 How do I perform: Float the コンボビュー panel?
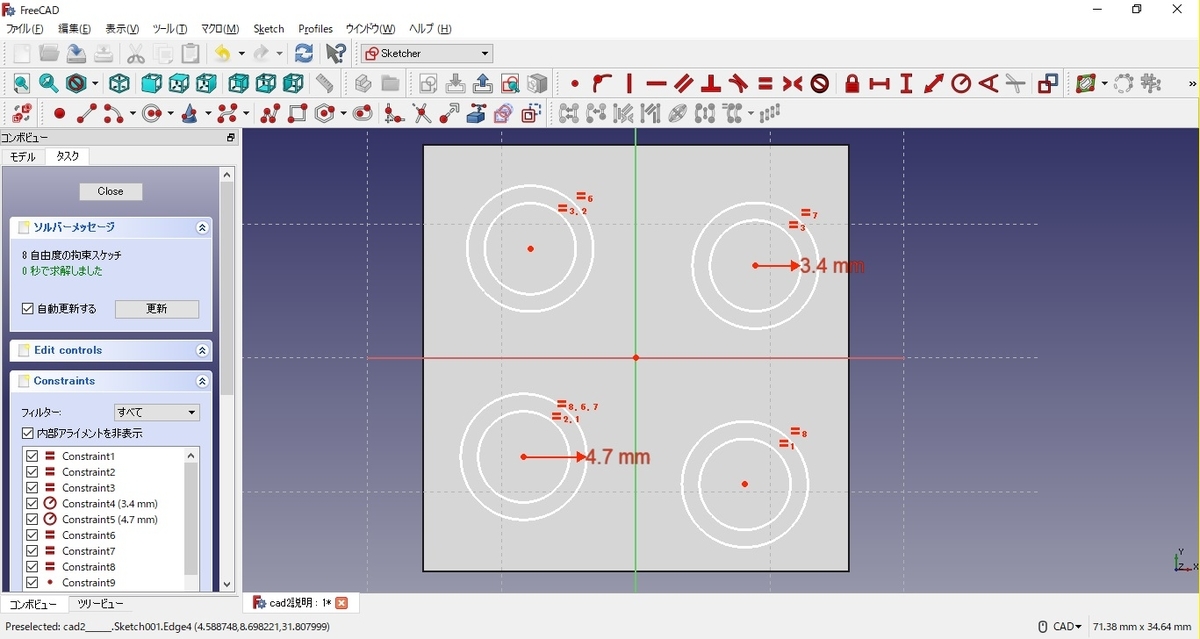(x=230, y=138)
